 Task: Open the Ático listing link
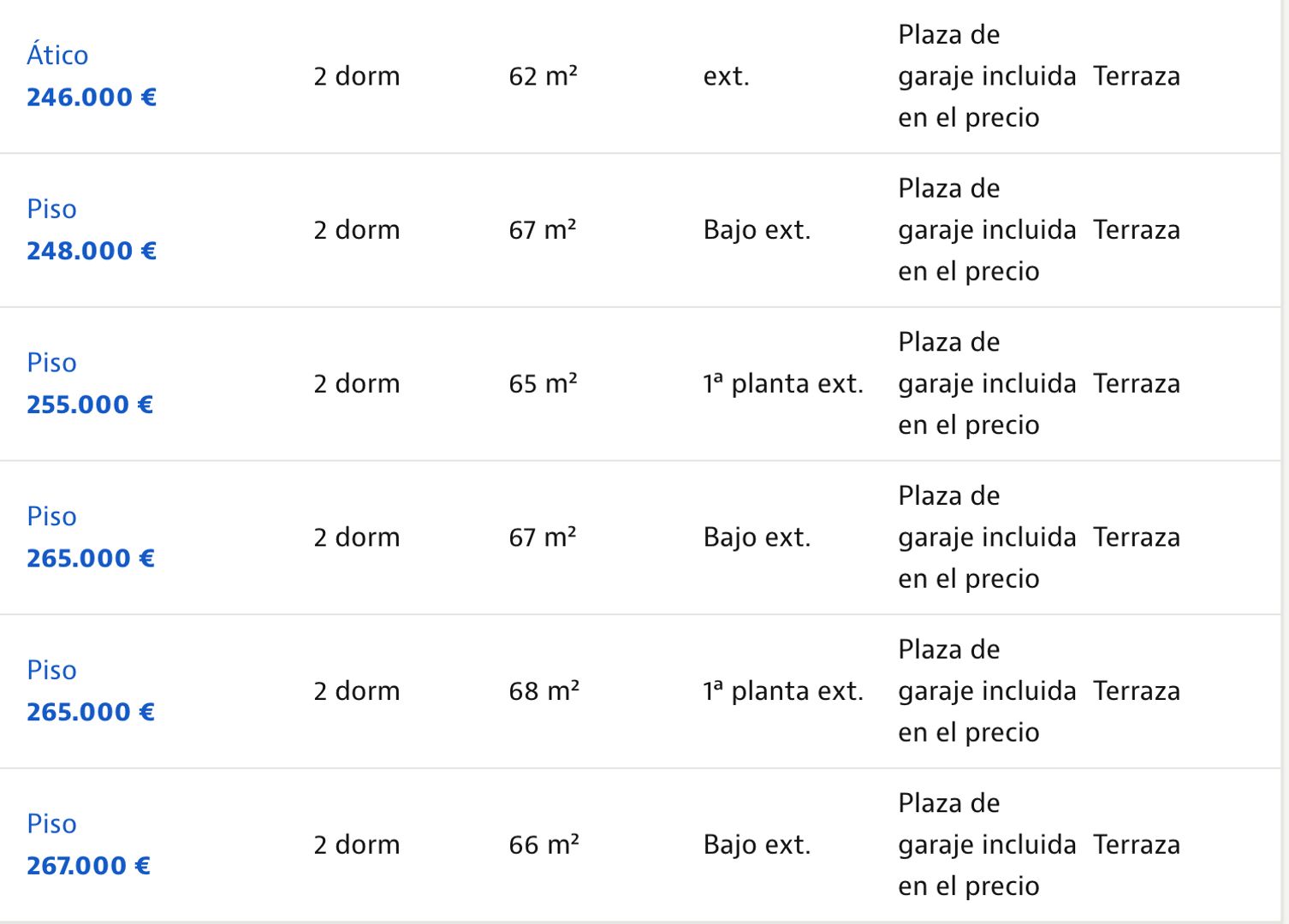tap(57, 55)
